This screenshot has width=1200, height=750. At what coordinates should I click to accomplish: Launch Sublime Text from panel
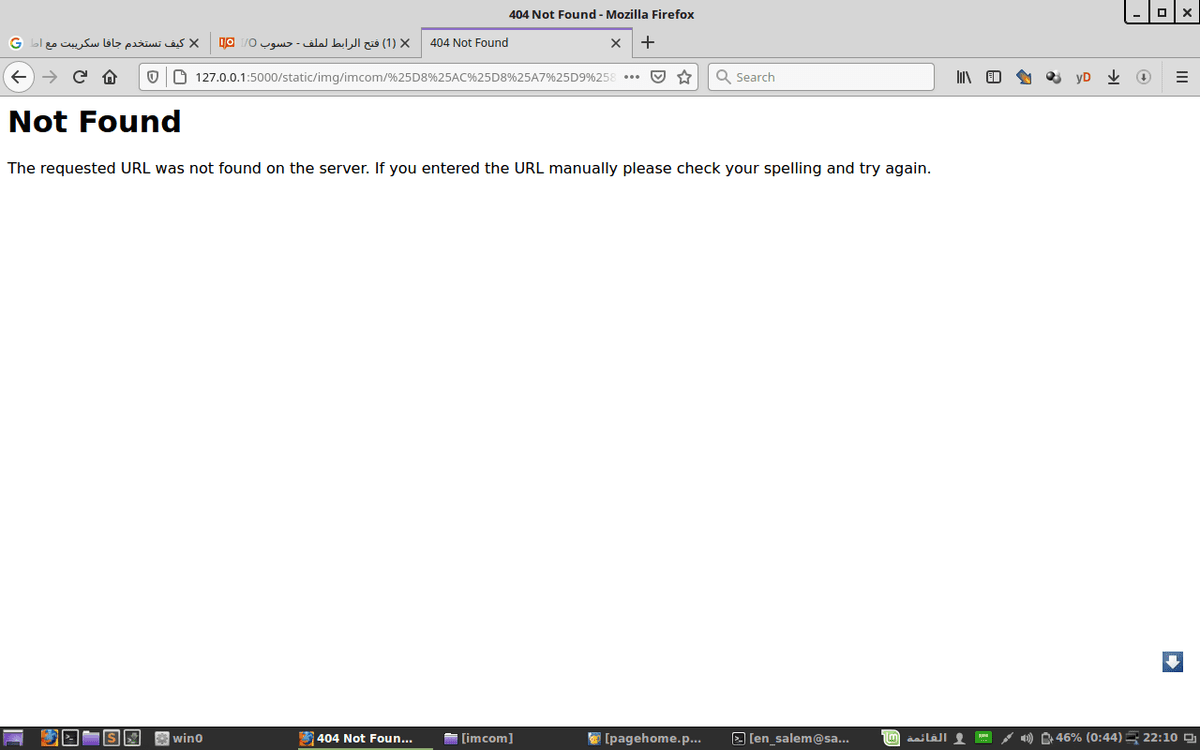111,738
